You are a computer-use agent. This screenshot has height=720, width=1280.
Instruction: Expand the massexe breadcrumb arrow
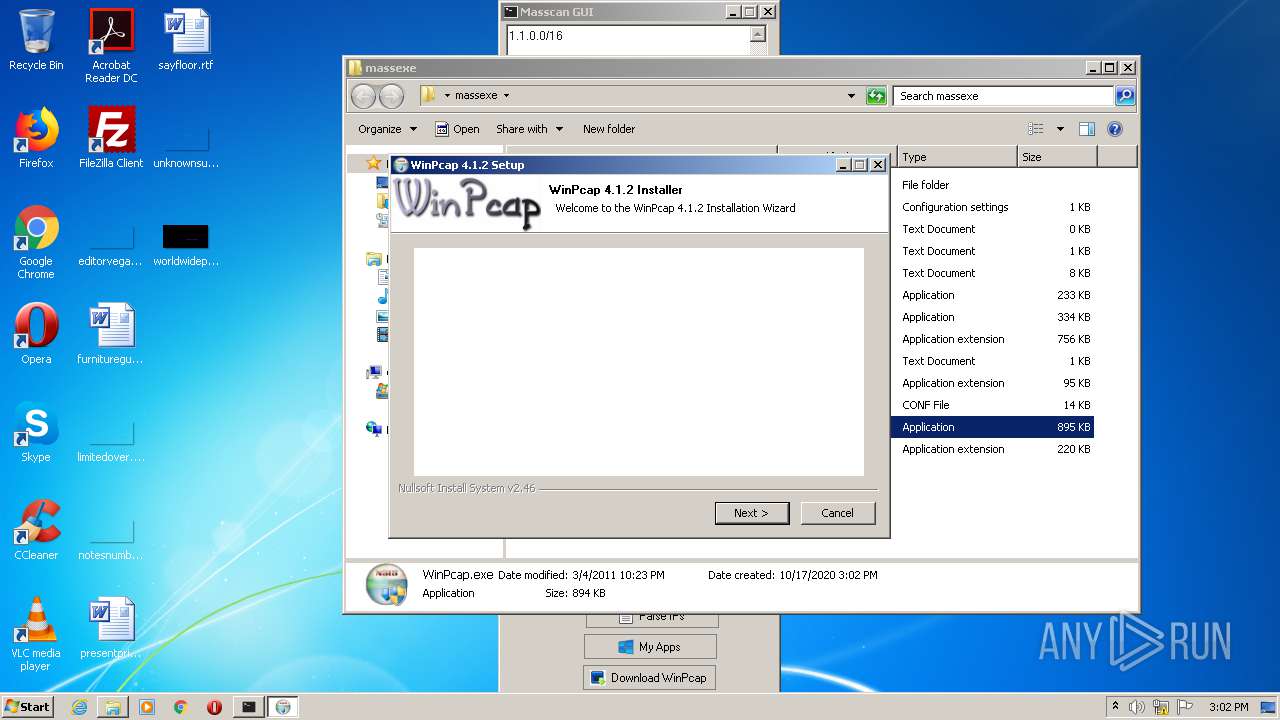(x=506, y=96)
